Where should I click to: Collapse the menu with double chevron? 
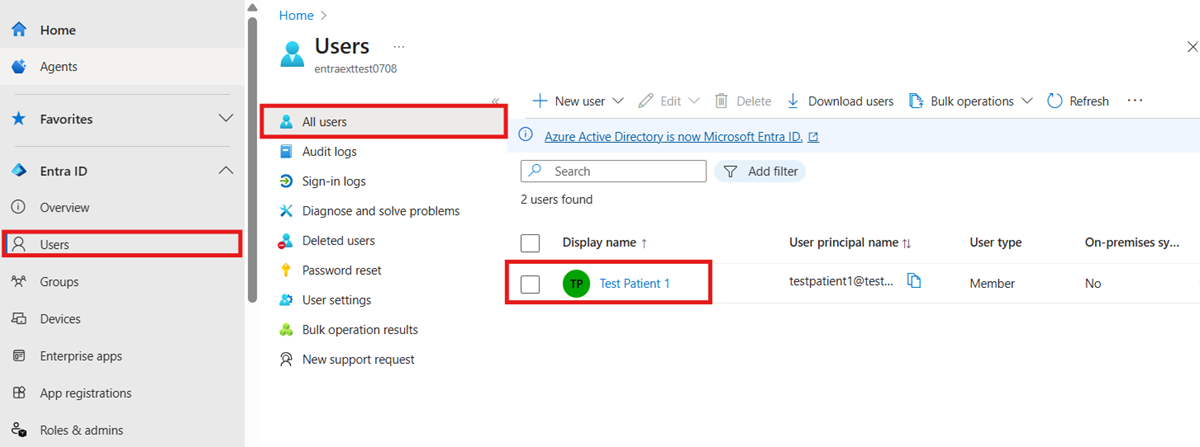point(495,102)
